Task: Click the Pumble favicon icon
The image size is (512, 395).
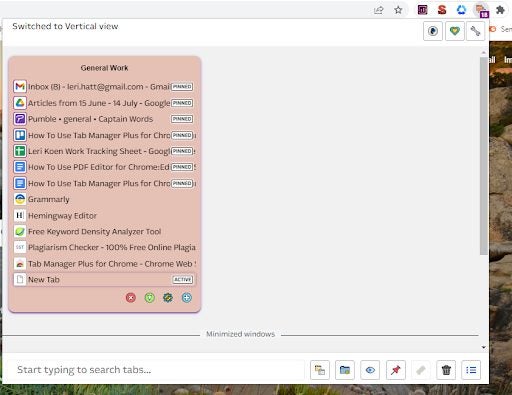Action: click(x=20, y=119)
